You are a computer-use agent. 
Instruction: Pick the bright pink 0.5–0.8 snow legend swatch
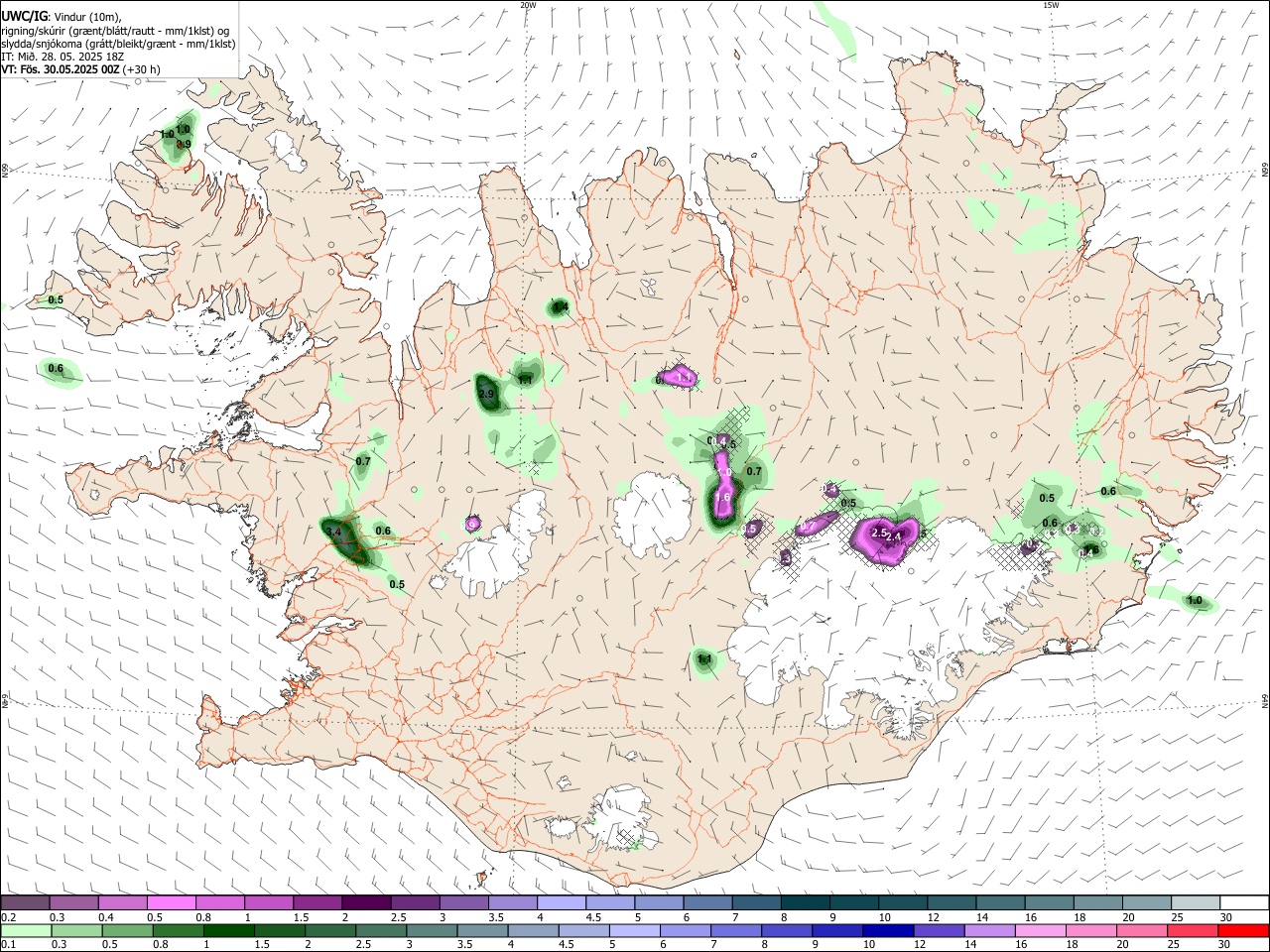[171, 903]
